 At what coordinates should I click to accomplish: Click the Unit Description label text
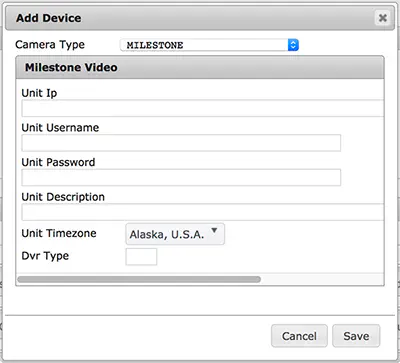click(x=63, y=197)
